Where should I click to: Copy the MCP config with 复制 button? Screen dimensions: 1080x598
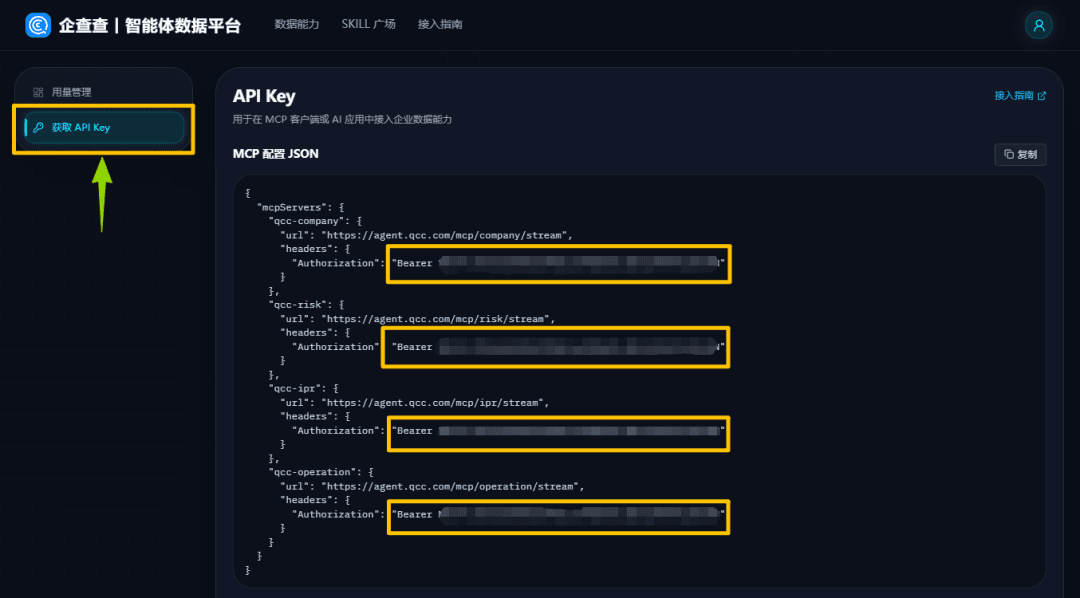tap(1020, 154)
